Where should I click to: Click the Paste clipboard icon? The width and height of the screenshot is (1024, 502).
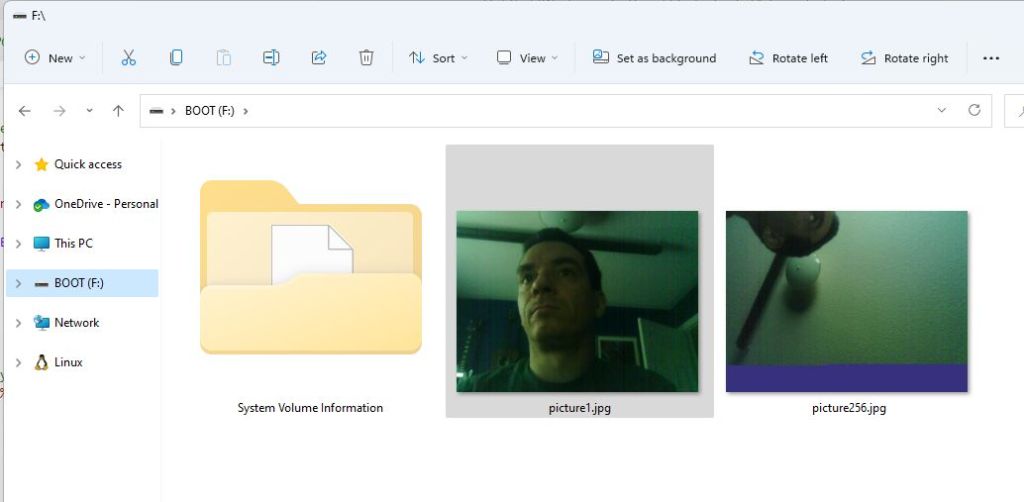223,57
